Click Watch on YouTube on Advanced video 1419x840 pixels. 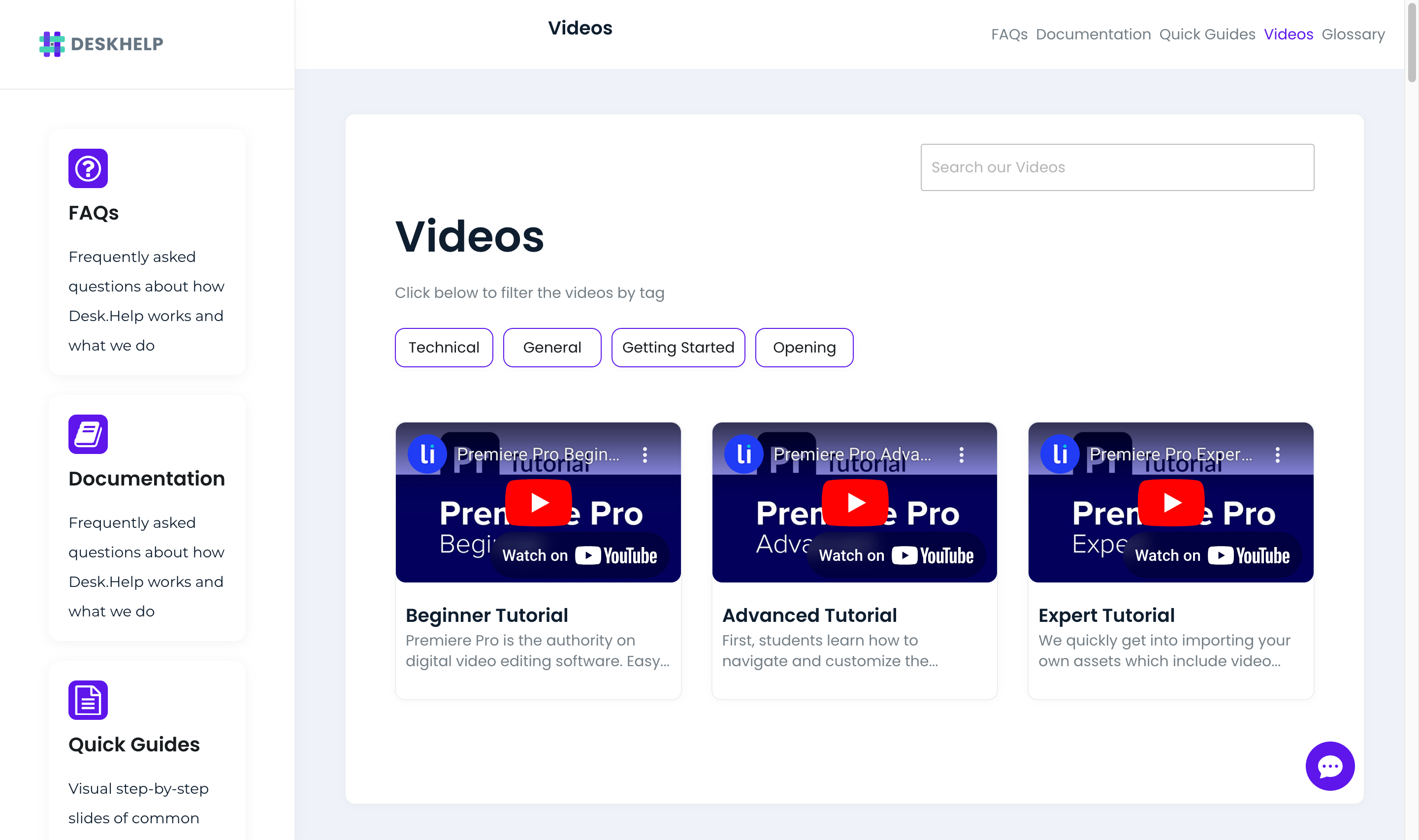point(896,555)
